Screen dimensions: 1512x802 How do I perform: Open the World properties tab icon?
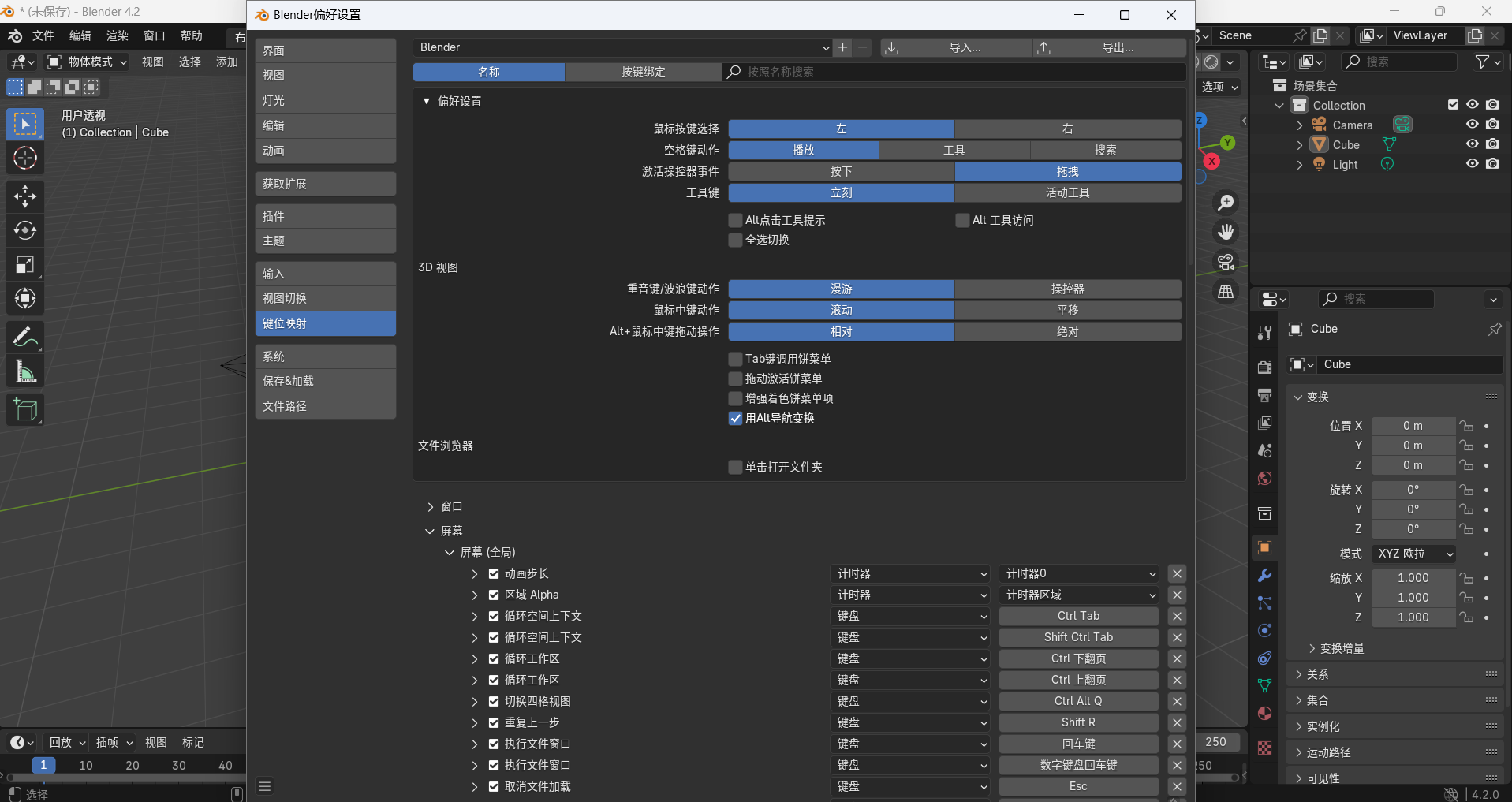1264,479
